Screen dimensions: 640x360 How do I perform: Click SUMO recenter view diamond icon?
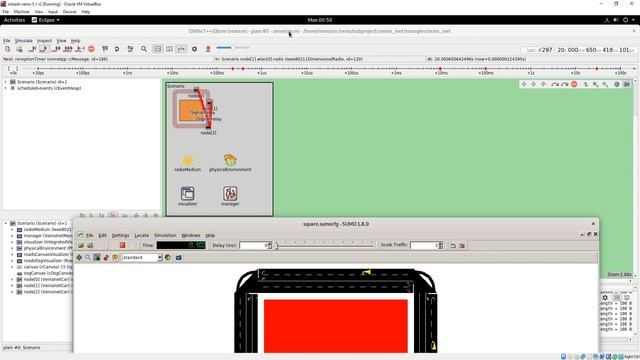[x=79, y=258]
